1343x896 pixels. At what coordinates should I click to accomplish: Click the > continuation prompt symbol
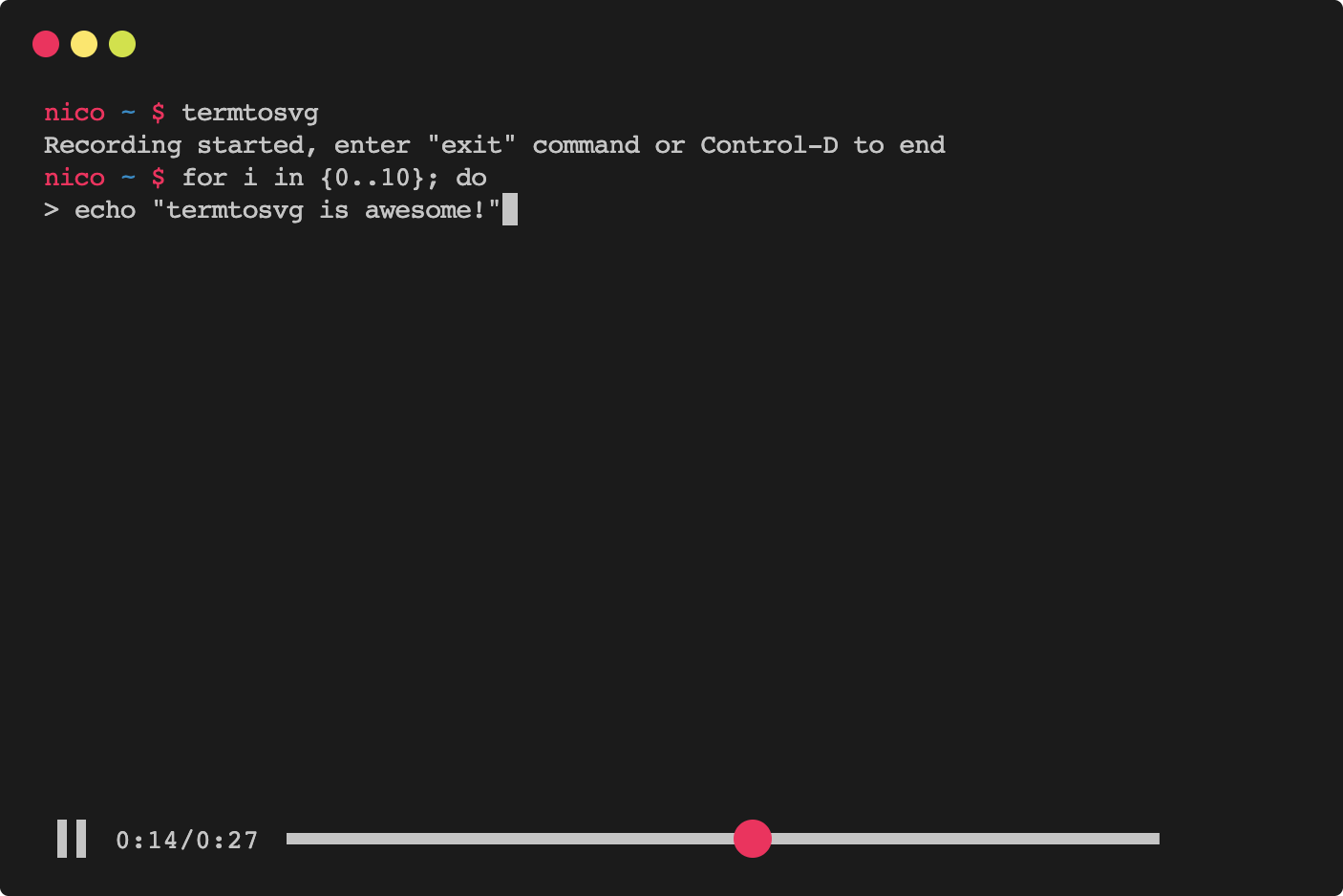tap(52, 210)
